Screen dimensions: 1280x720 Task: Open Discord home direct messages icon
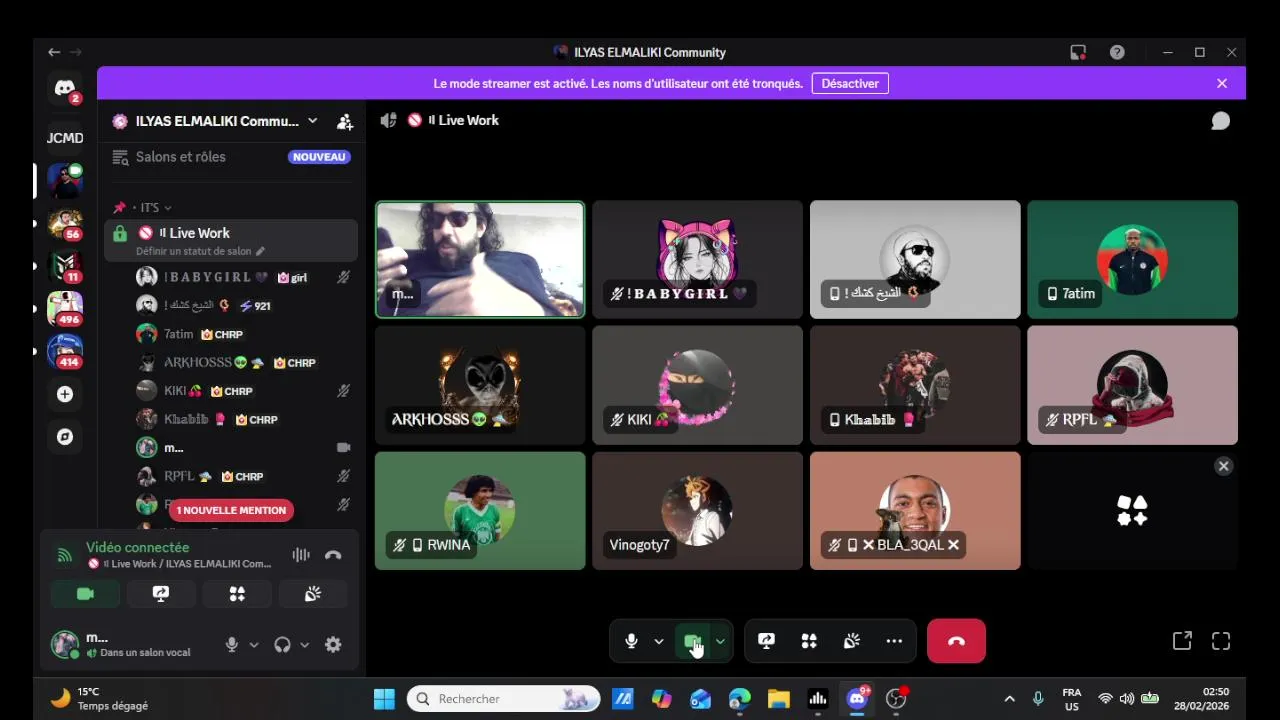point(65,88)
